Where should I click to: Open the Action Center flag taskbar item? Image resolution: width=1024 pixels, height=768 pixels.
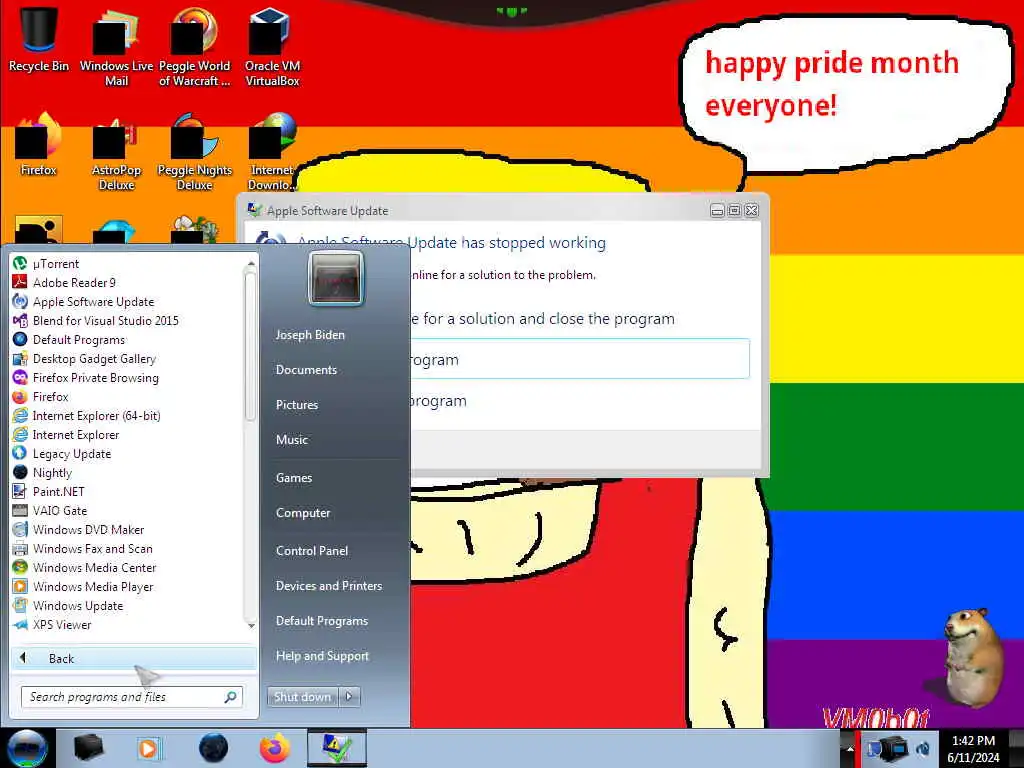[x=337, y=748]
